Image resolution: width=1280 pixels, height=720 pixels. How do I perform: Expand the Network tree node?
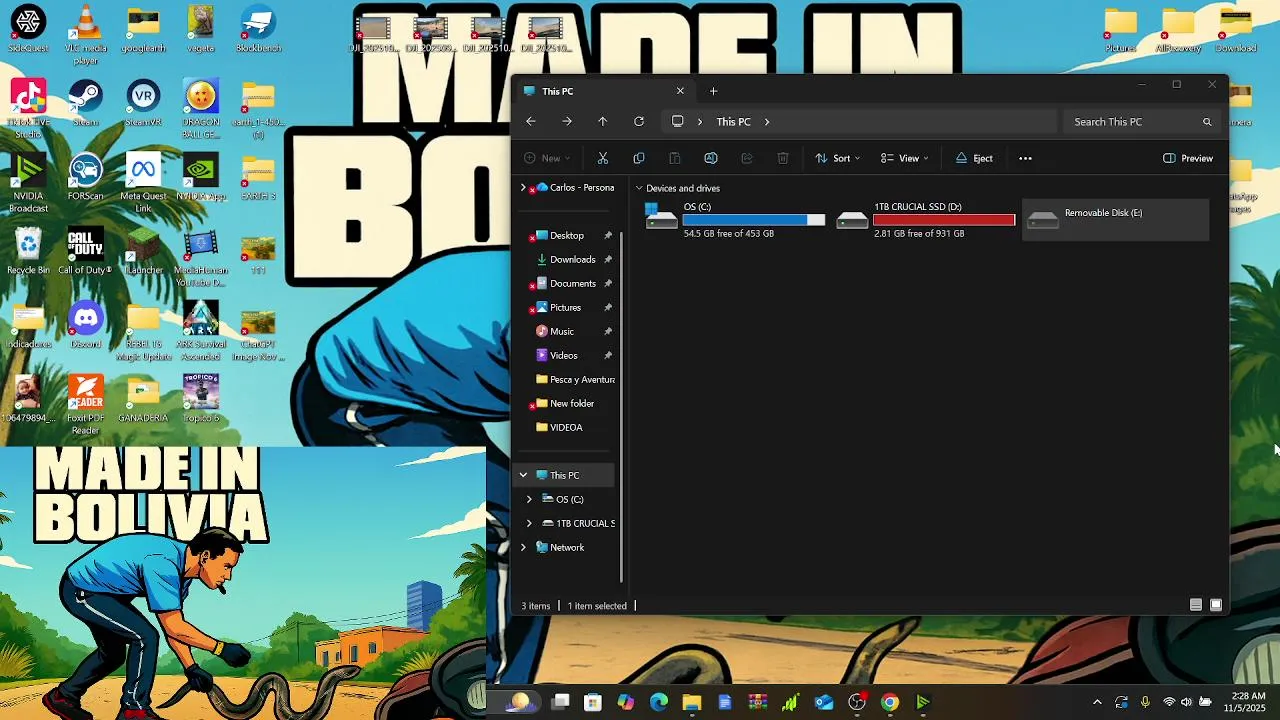tap(523, 547)
